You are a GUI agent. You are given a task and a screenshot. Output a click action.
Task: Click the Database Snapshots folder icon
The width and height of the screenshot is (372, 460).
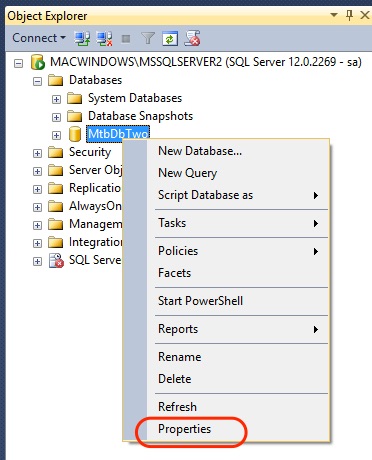point(74,117)
